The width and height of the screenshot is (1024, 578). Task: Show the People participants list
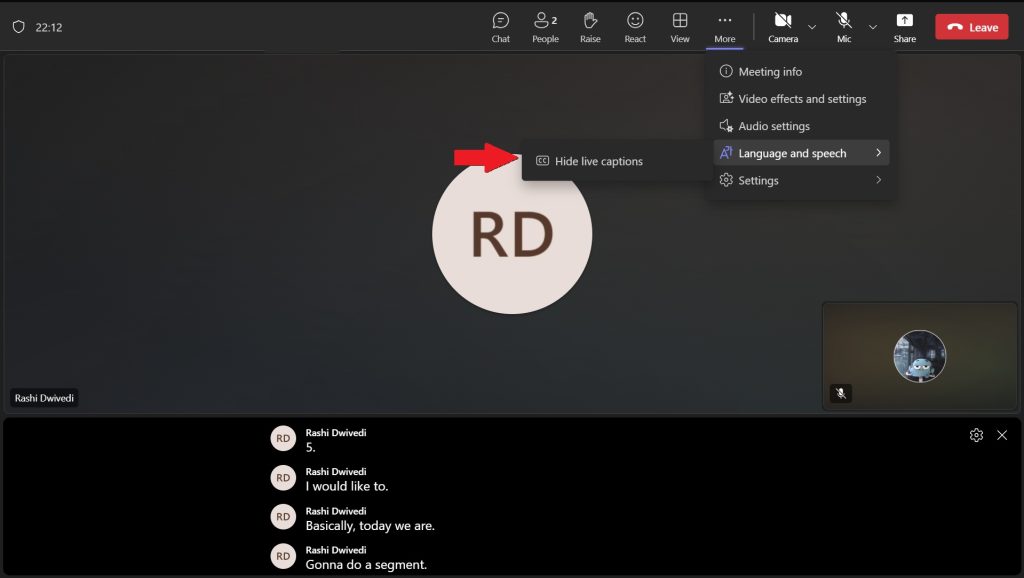[545, 27]
